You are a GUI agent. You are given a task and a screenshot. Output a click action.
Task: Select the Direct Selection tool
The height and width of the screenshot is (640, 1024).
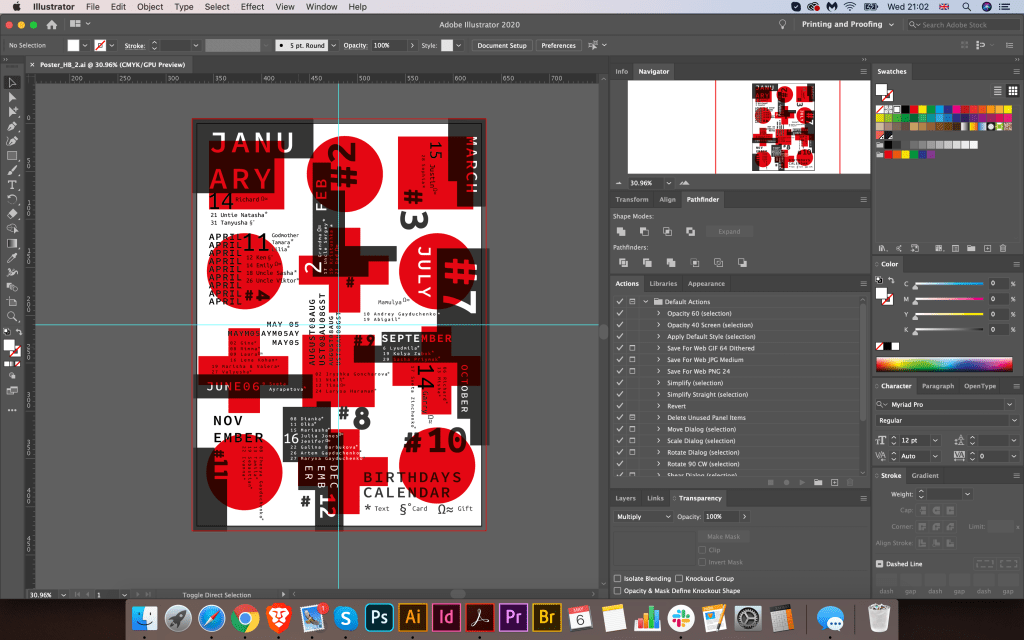(13, 97)
